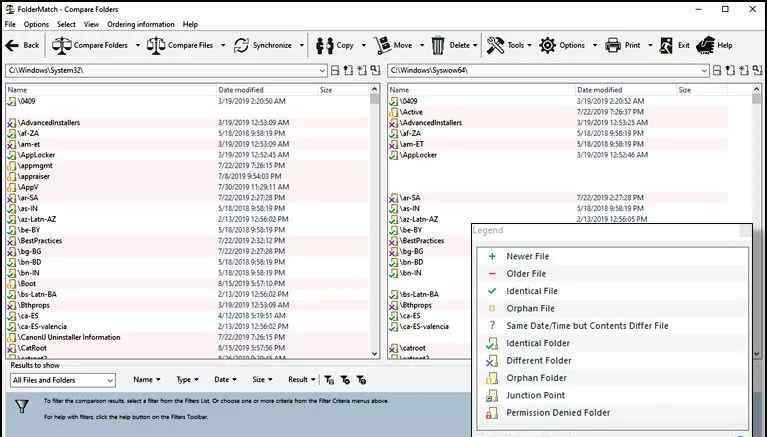
Task: Click the first small icon after Syswow64 path box
Action: (x=717, y=70)
